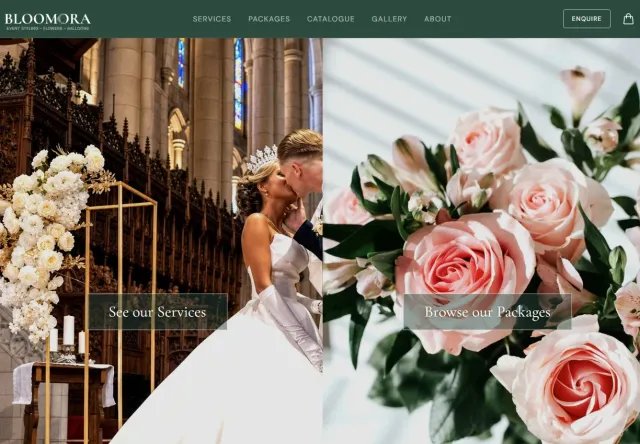Click the Enquire button
The image size is (640, 444).
[587, 19]
